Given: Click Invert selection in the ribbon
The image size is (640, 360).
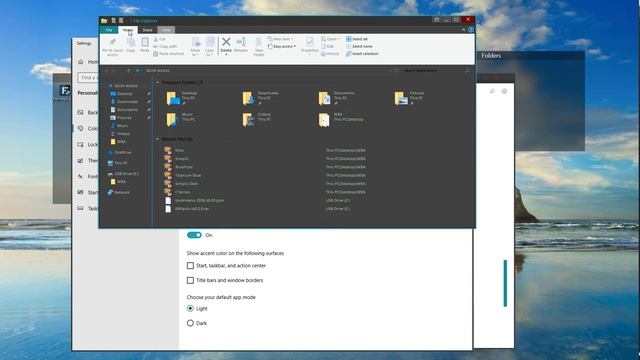Looking at the screenshot, I should [362, 53].
